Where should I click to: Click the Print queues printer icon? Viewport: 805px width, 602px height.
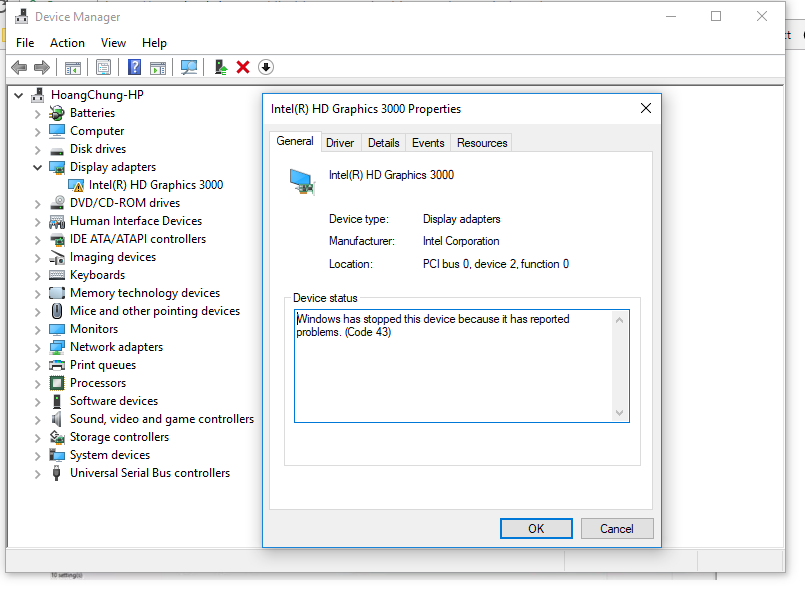click(57, 365)
